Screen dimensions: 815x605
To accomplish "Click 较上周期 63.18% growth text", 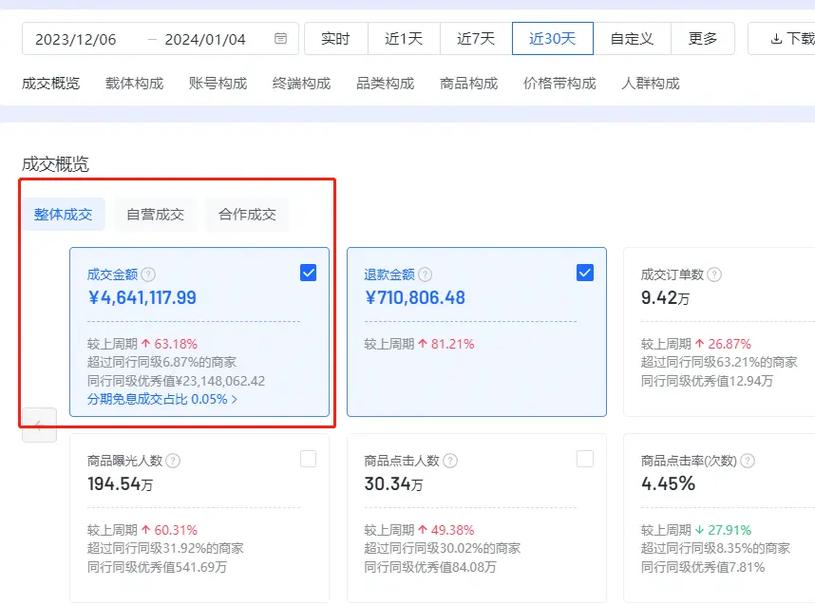I will 142,344.
